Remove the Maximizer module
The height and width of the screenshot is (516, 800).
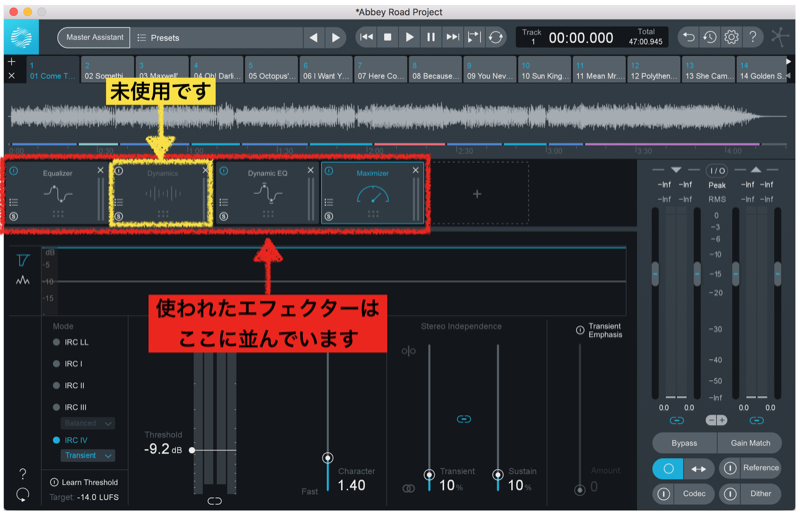click(416, 170)
